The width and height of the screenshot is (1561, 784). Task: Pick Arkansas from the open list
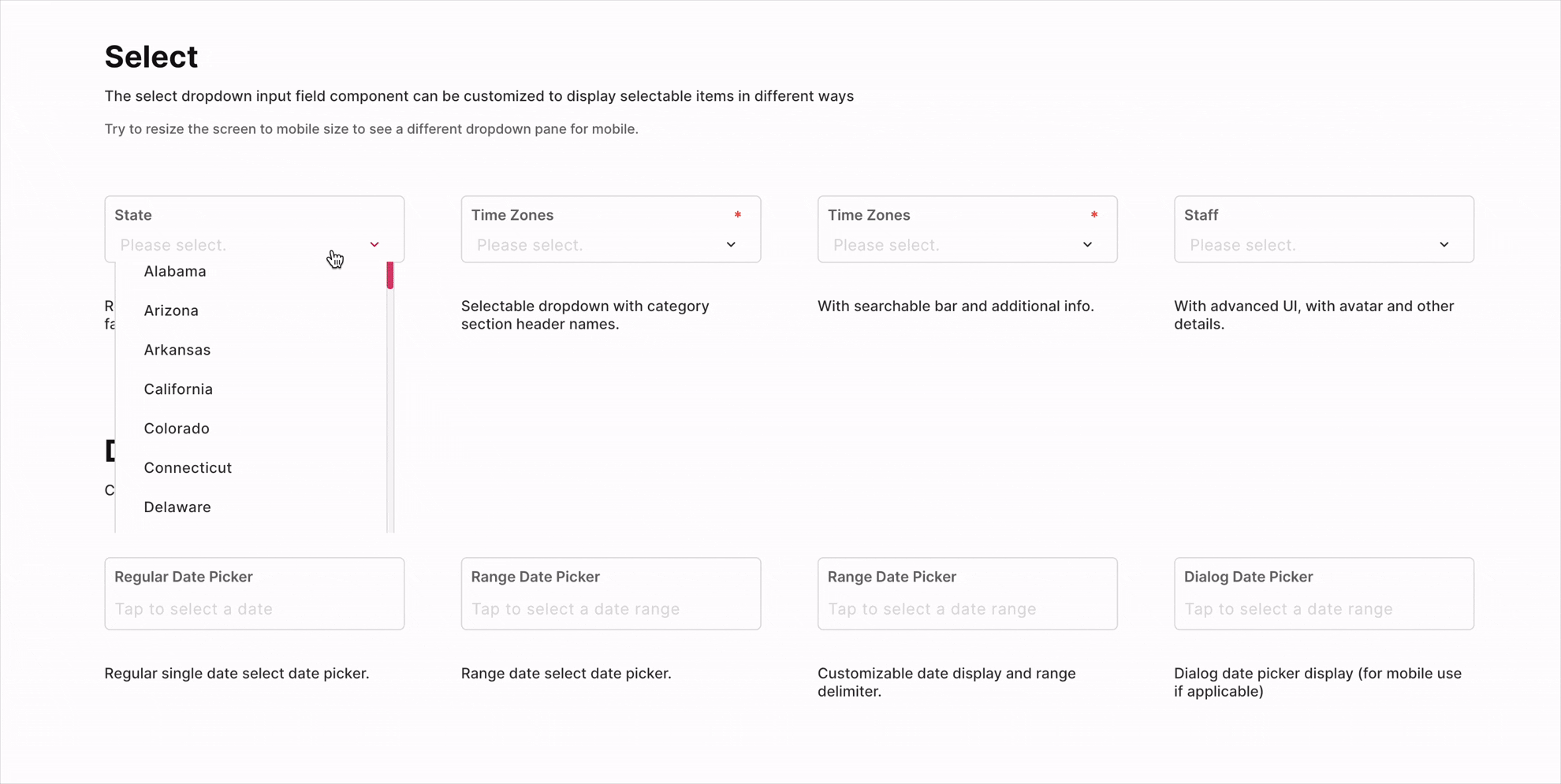click(x=177, y=349)
